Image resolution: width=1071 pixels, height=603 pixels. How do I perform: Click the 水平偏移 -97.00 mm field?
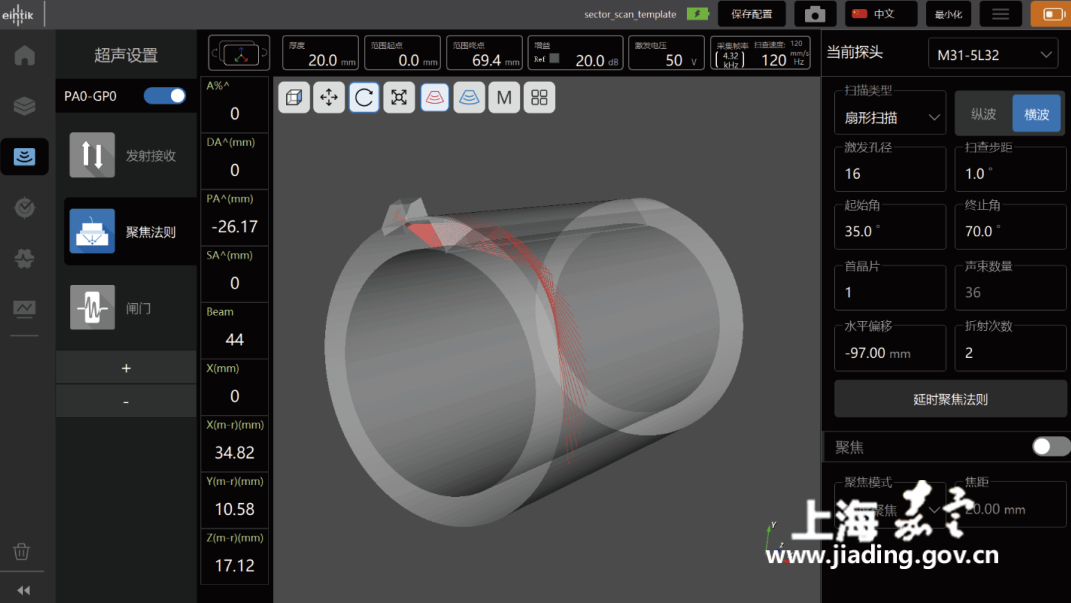click(890, 352)
